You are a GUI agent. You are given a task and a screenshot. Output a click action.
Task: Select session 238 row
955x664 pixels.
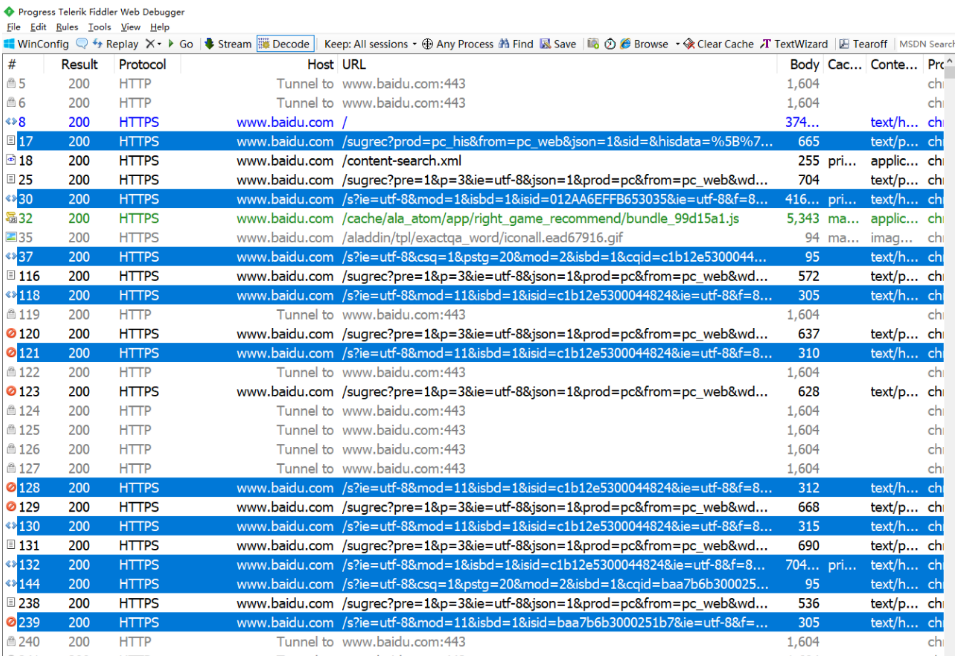tap(473, 603)
